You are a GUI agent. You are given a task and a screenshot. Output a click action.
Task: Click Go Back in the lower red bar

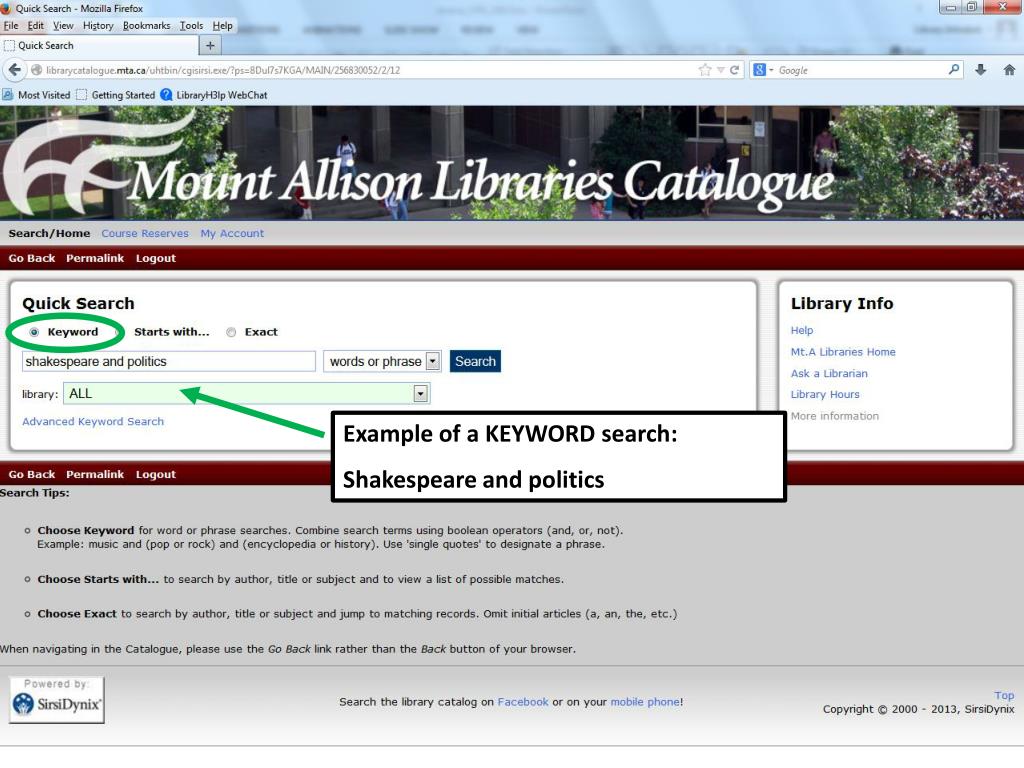pos(31,474)
